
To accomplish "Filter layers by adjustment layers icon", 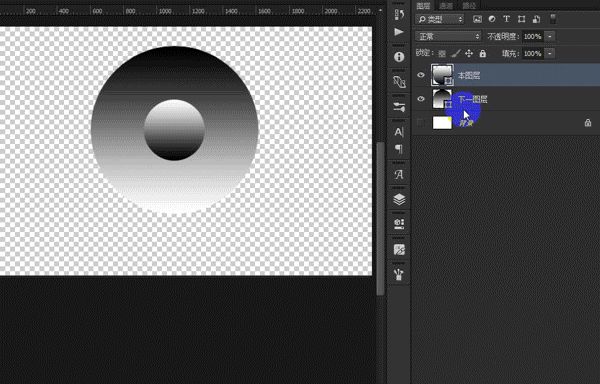I will point(492,19).
